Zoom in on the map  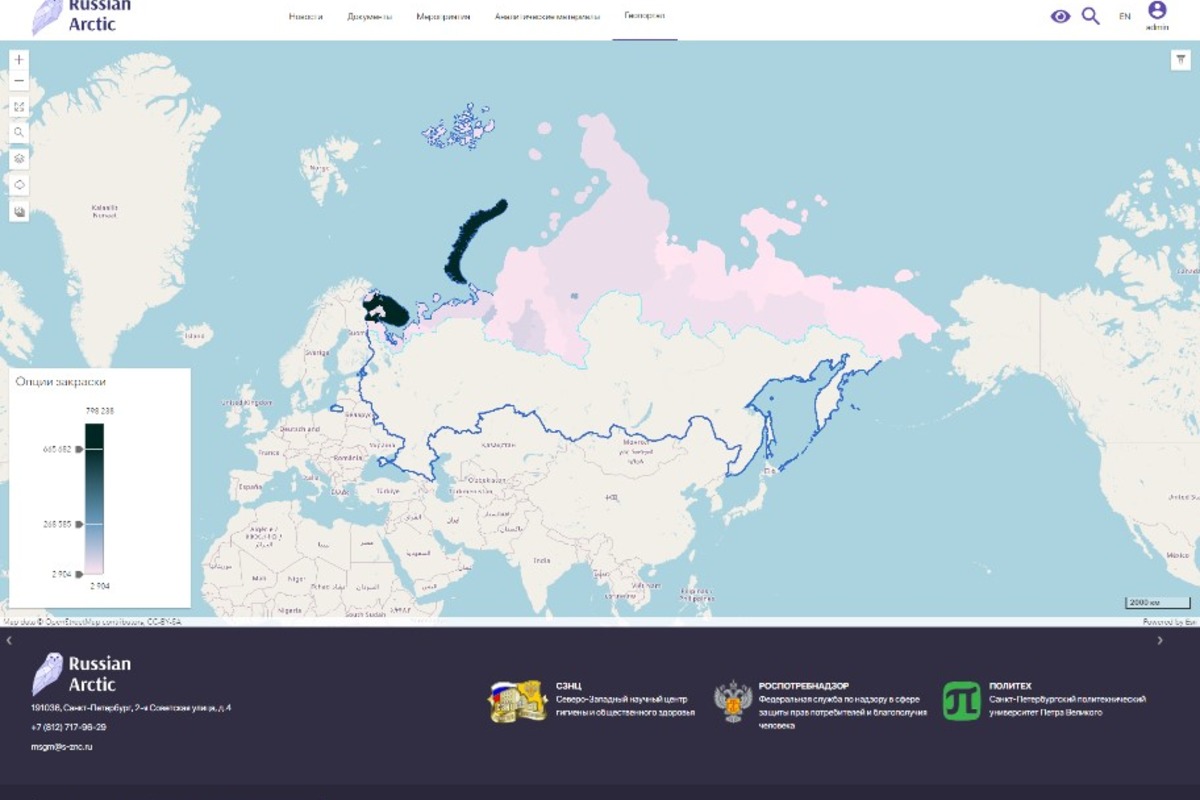19,59
